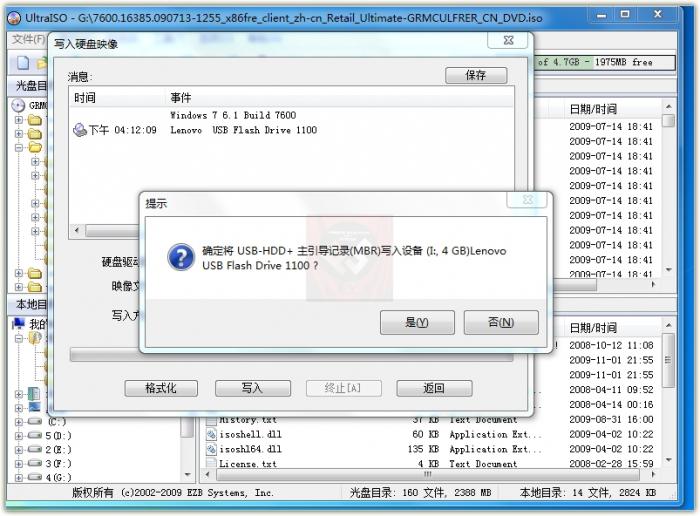Click the 事件 column header
Image resolution: width=700 pixels, height=516 pixels.
[180, 98]
